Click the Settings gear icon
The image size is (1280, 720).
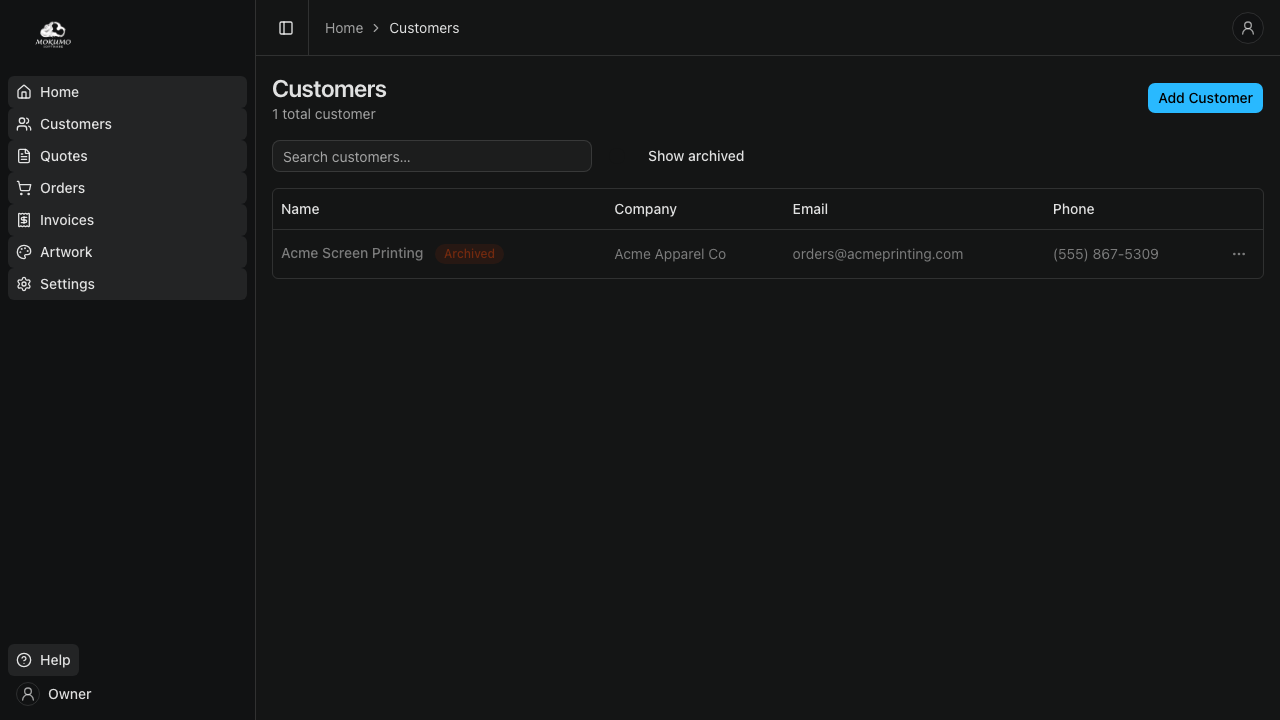[24, 284]
